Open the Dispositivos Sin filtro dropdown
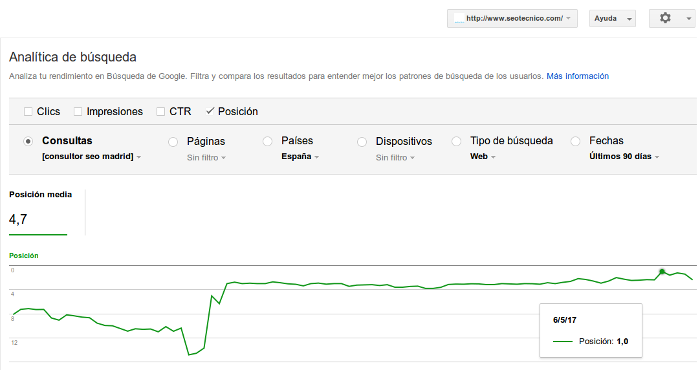 coord(395,158)
